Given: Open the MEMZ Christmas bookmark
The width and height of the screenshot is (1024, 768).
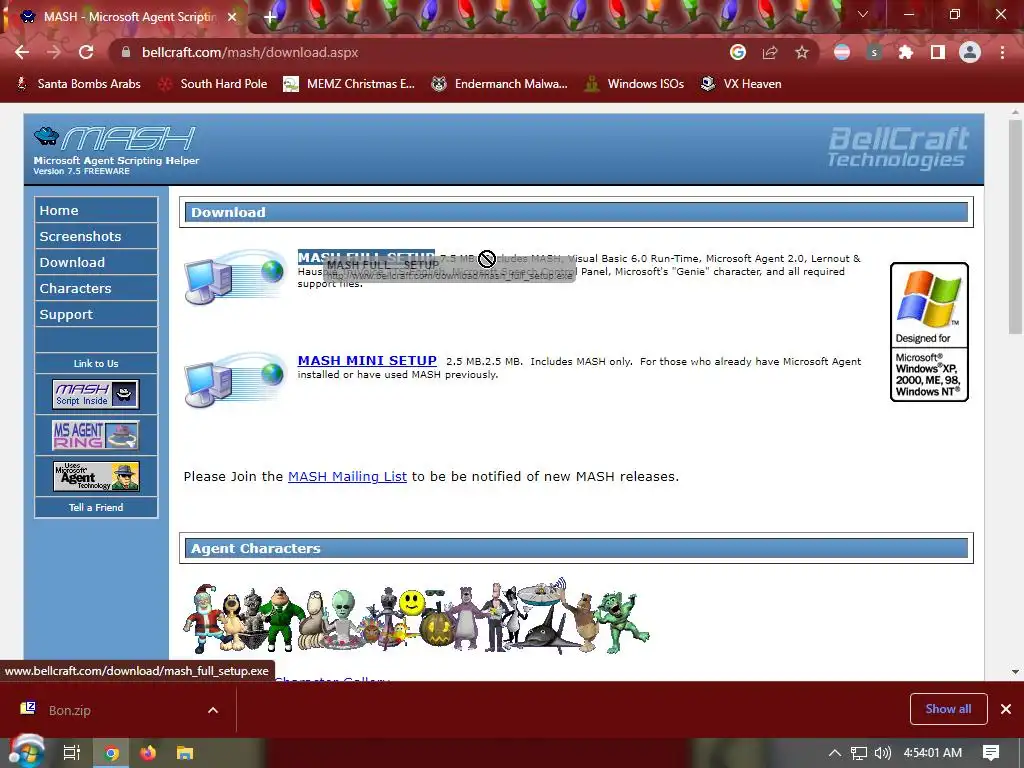Looking at the screenshot, I should tap(349, 84).
